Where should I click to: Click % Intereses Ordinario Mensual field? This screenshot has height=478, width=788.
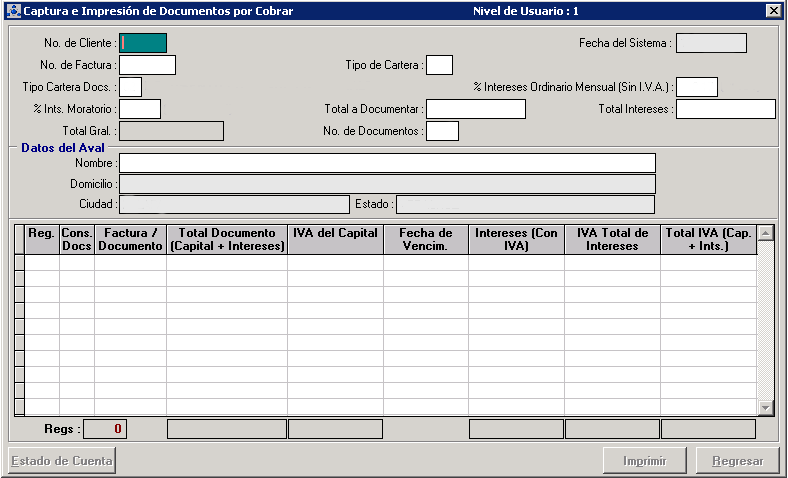click(x=697, y=87)
